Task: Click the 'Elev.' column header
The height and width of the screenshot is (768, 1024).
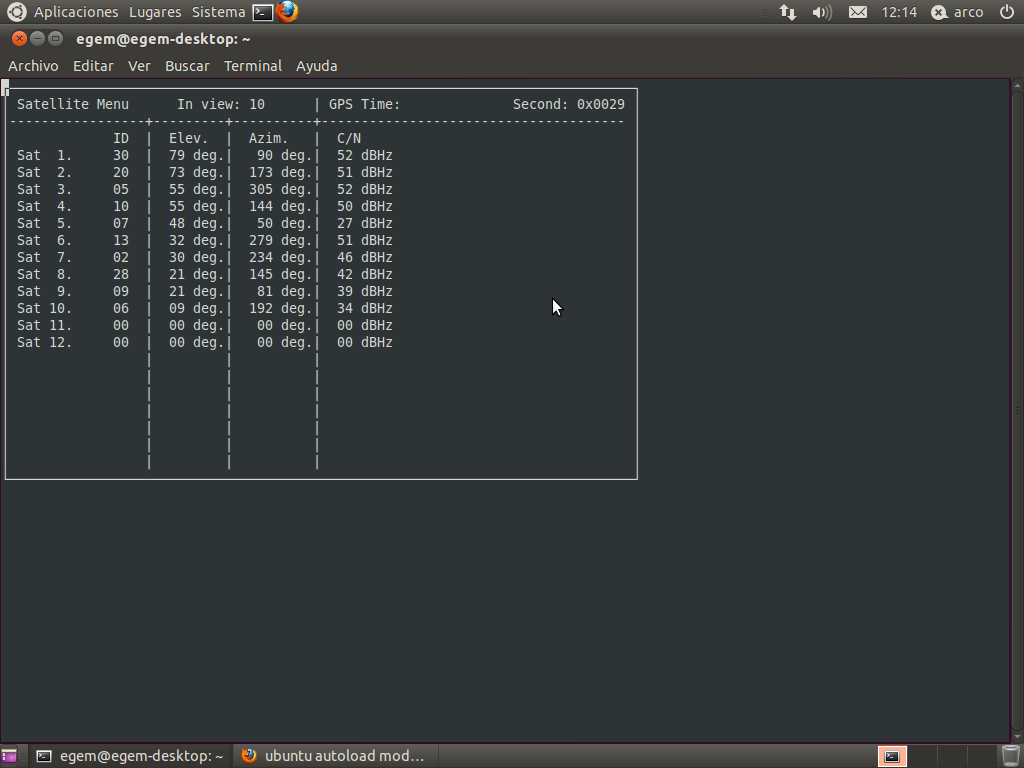Action: 189,138
